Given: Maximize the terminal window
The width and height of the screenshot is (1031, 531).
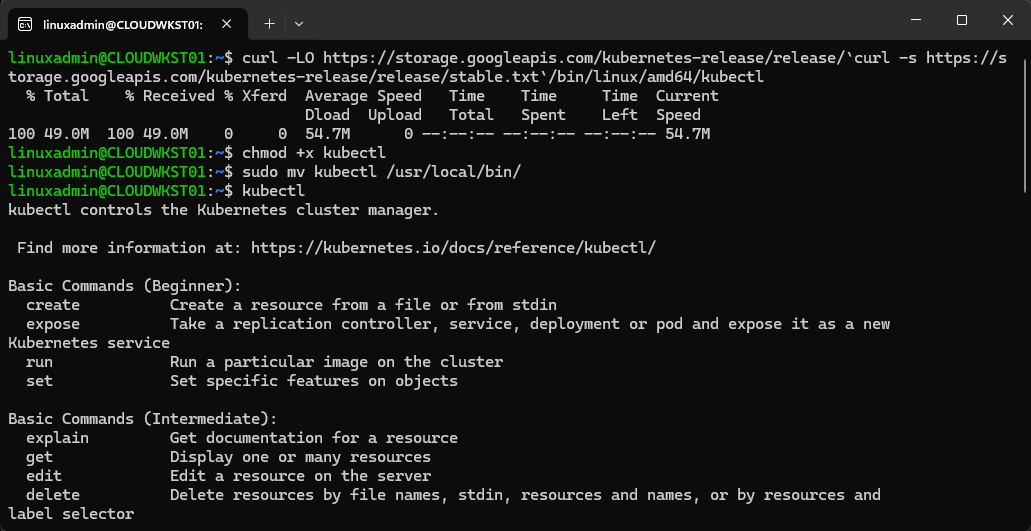Looking at the screenshot, I should click(961, 20).
